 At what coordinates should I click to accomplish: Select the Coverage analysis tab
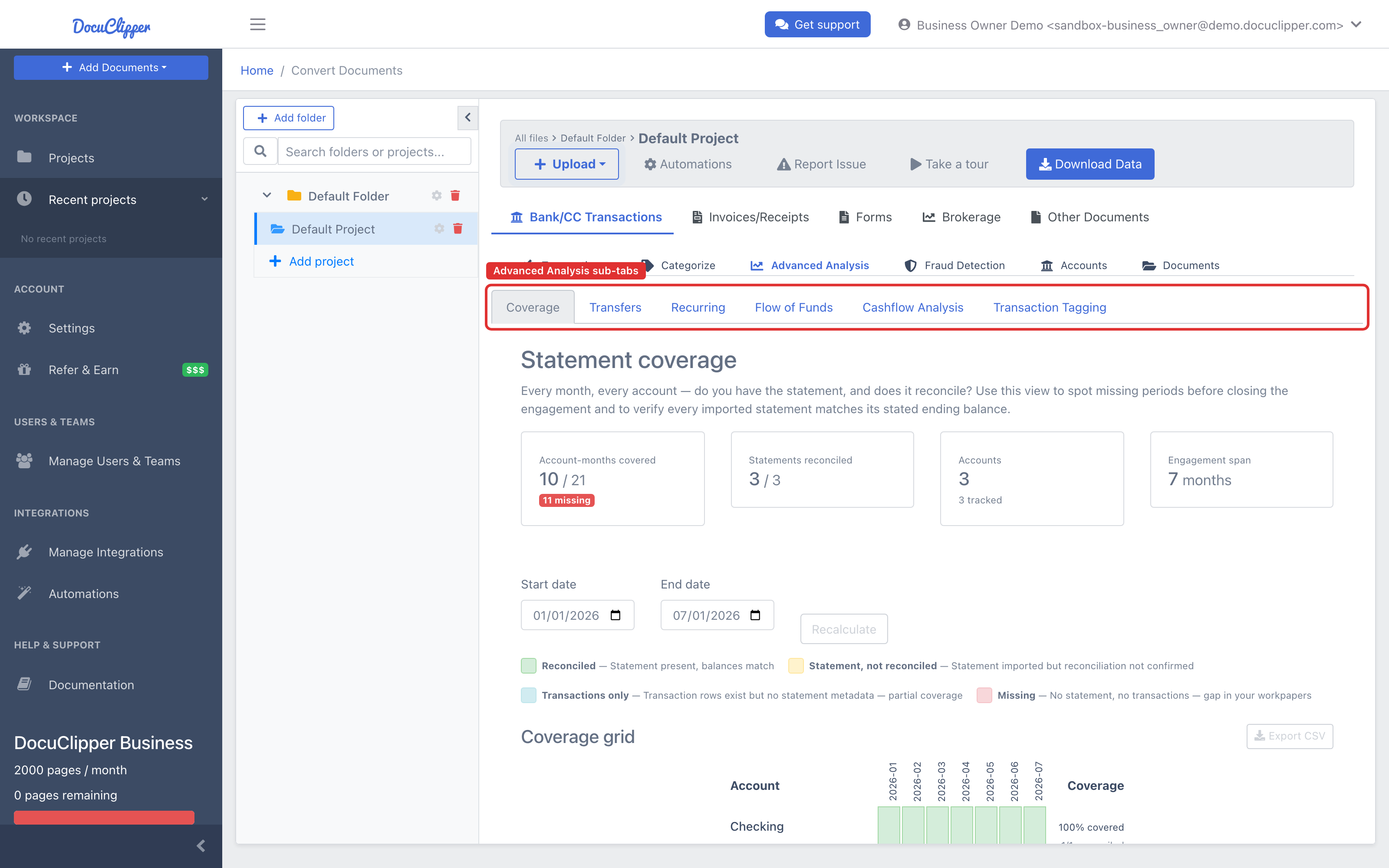click(x=533, y=307)
